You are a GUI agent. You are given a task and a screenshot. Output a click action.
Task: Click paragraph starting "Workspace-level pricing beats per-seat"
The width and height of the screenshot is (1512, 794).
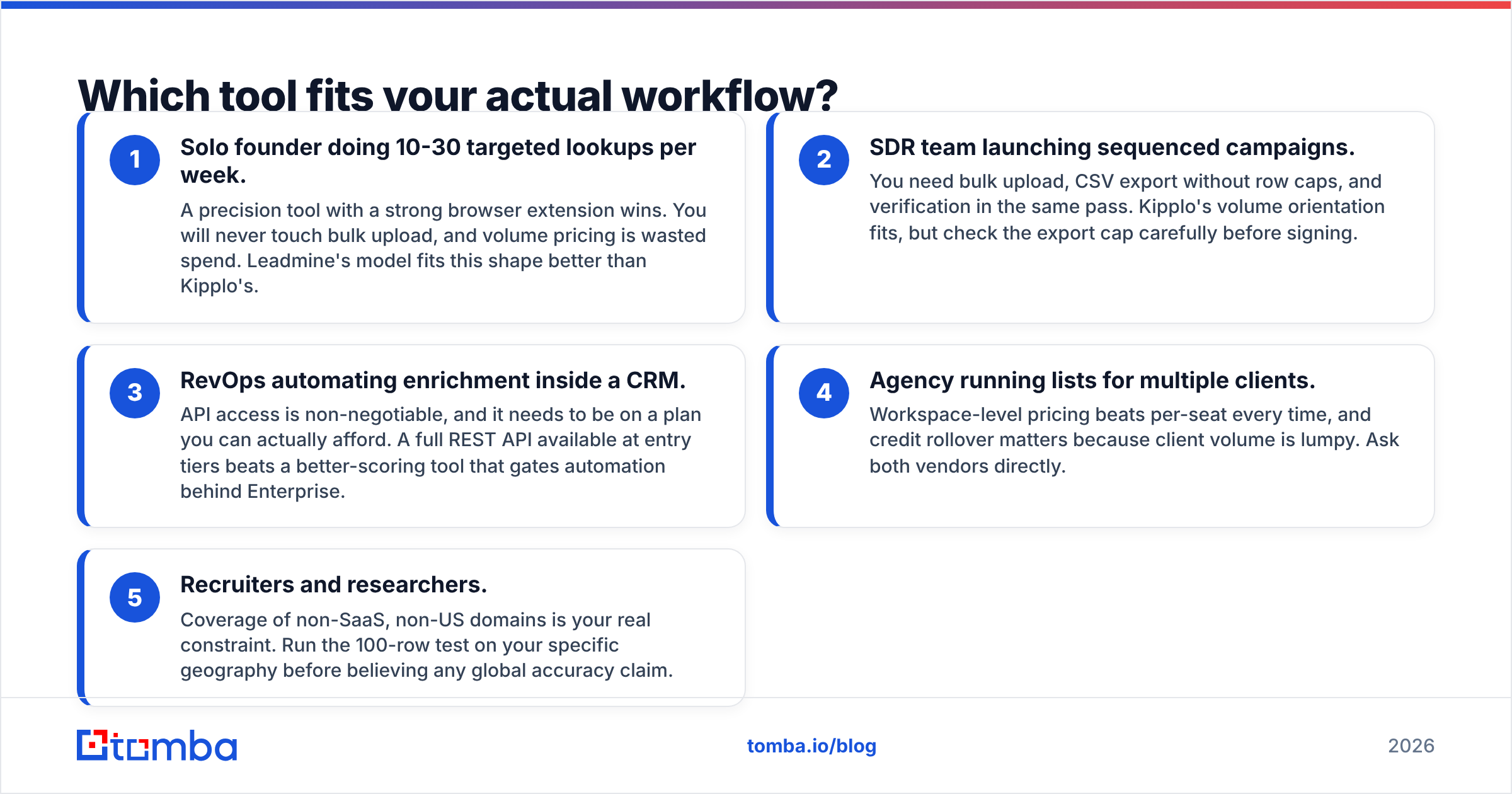pos(1134,440)
